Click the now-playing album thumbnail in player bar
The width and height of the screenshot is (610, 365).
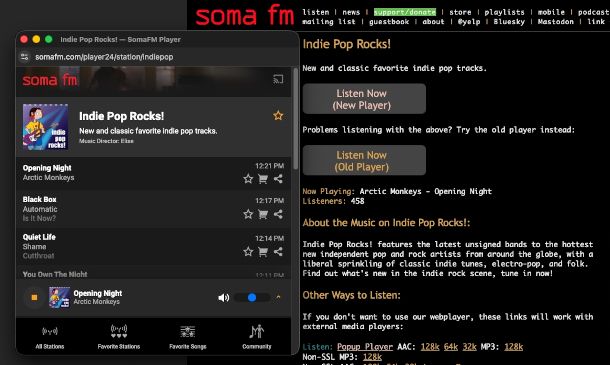[59, 297]
